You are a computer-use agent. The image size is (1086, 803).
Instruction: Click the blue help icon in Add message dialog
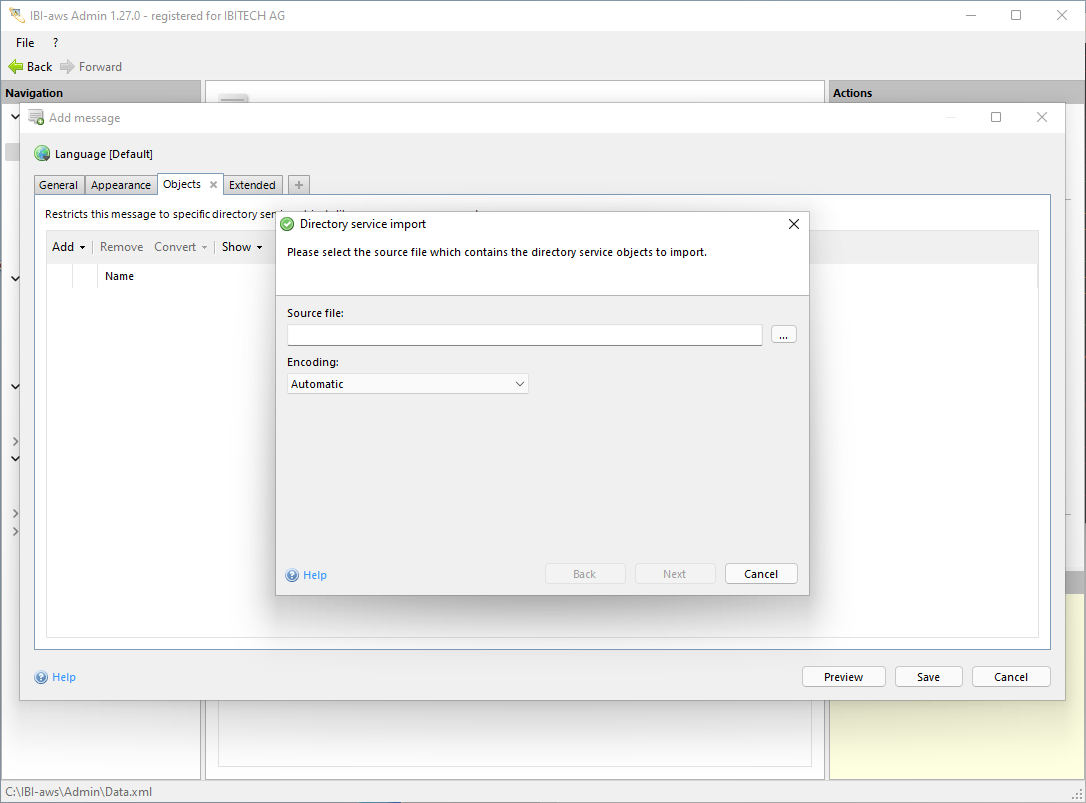(x=41, y=677)
